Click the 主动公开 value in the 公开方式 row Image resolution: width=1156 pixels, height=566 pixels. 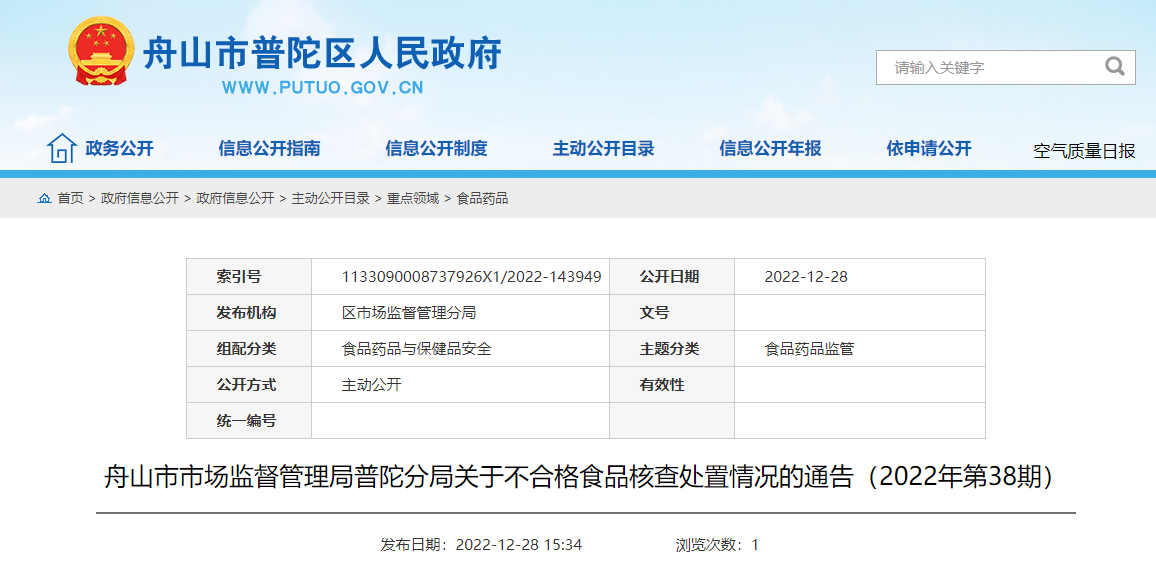point(372,385)
